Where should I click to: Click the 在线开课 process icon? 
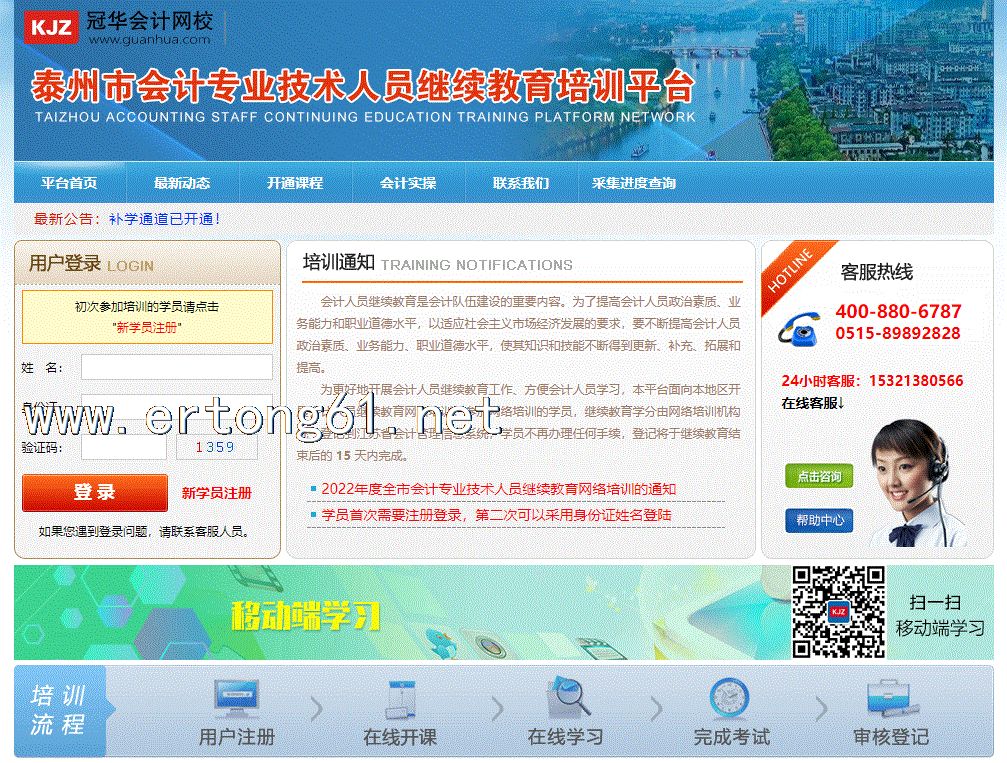coord(400,700)
